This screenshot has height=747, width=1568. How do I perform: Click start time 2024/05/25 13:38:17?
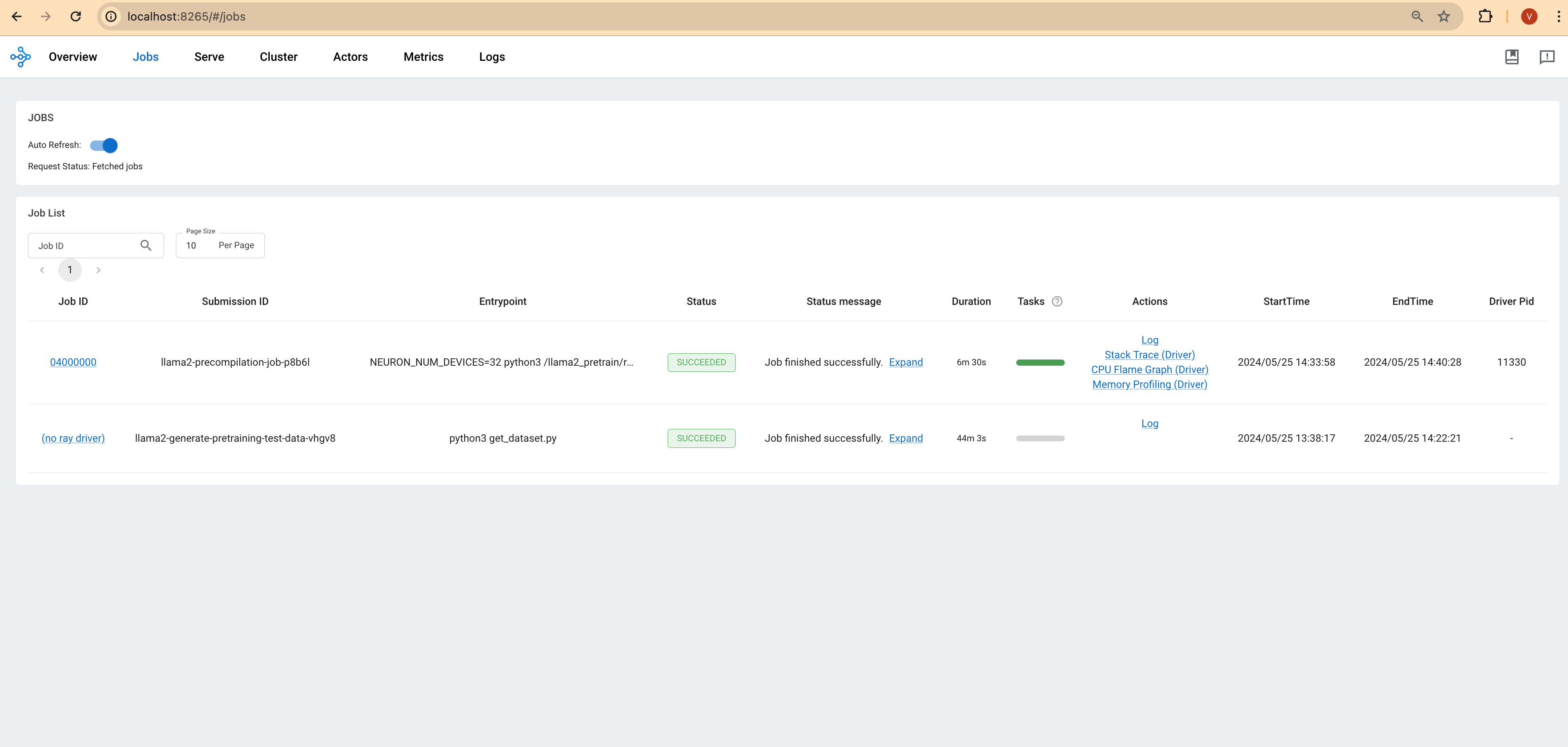click(x=1286, y=438)
